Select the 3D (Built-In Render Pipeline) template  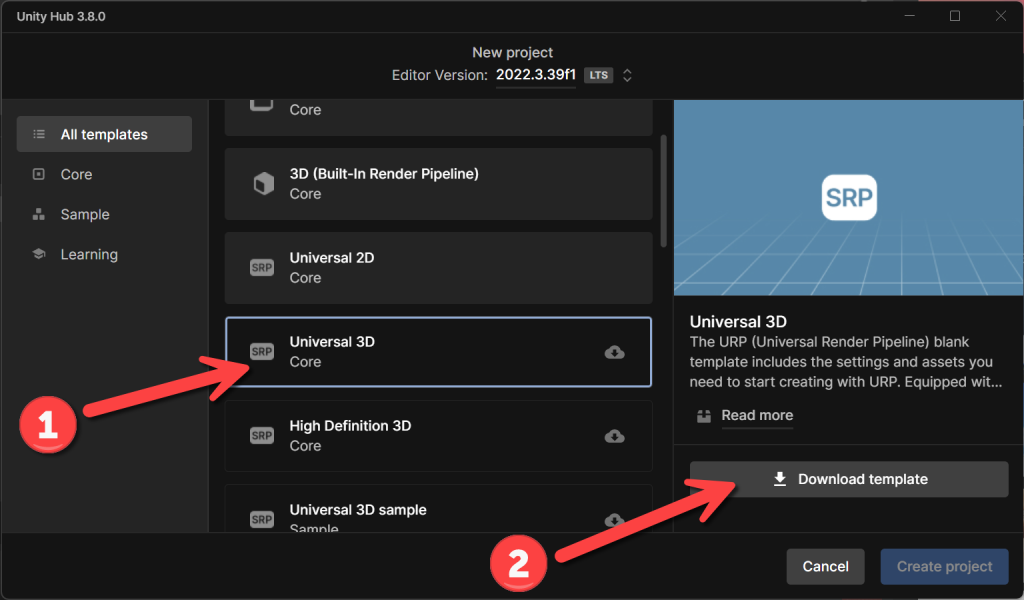click(x=438, y=183)
